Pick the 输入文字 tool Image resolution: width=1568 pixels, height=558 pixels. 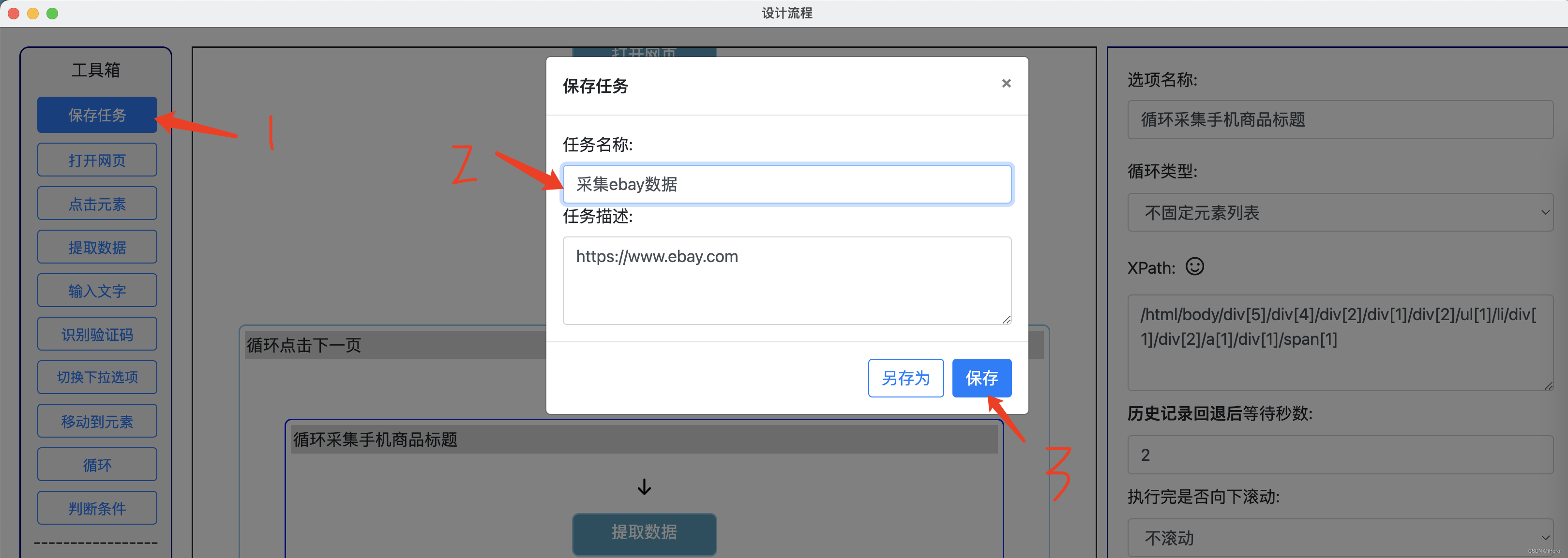coord(97,291)
